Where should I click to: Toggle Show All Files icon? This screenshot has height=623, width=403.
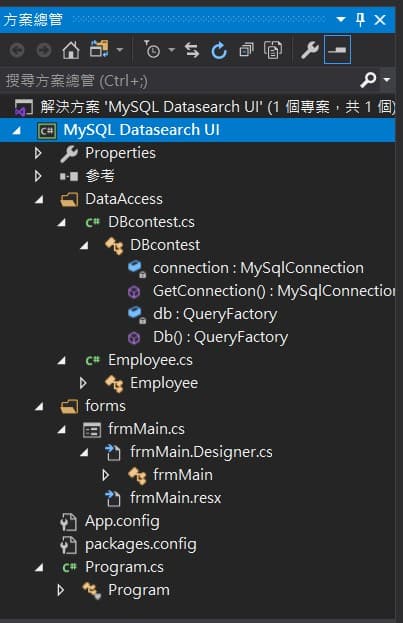pyautogui.click(x=273, y=50)
